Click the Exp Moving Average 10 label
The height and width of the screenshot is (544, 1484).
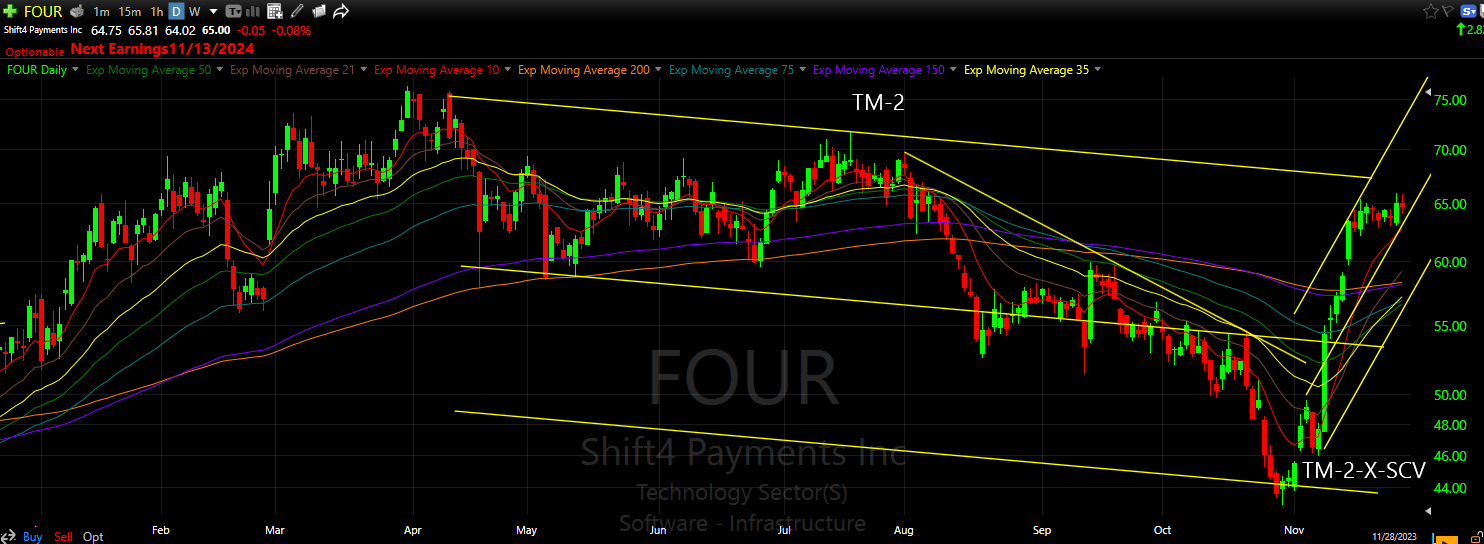click(436, 70)
